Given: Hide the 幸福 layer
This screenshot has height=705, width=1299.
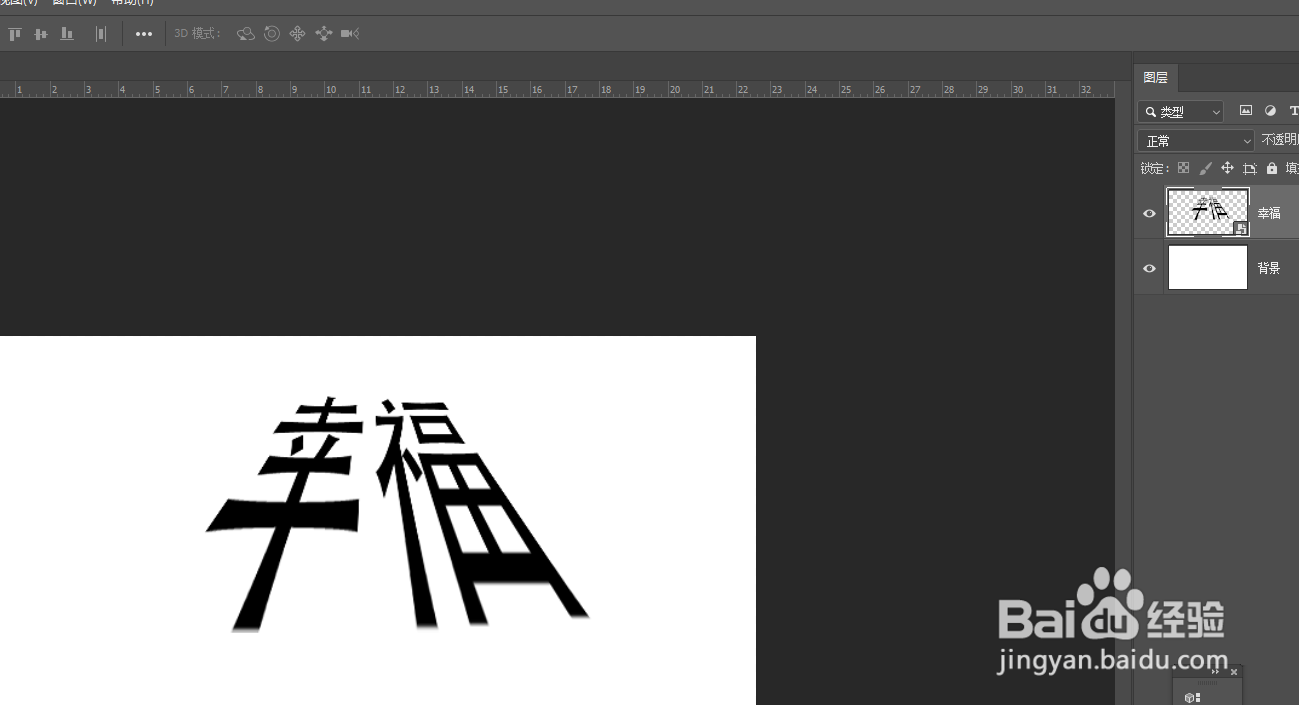Looking at the screenshot, I should 1149,212.
